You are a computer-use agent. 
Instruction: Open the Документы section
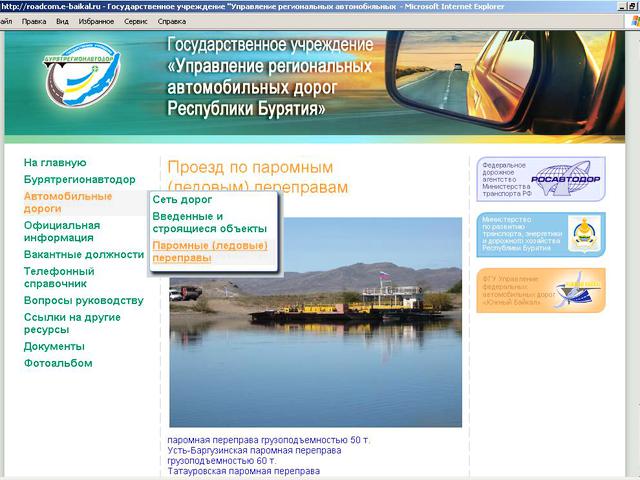[x=54, y=347]
